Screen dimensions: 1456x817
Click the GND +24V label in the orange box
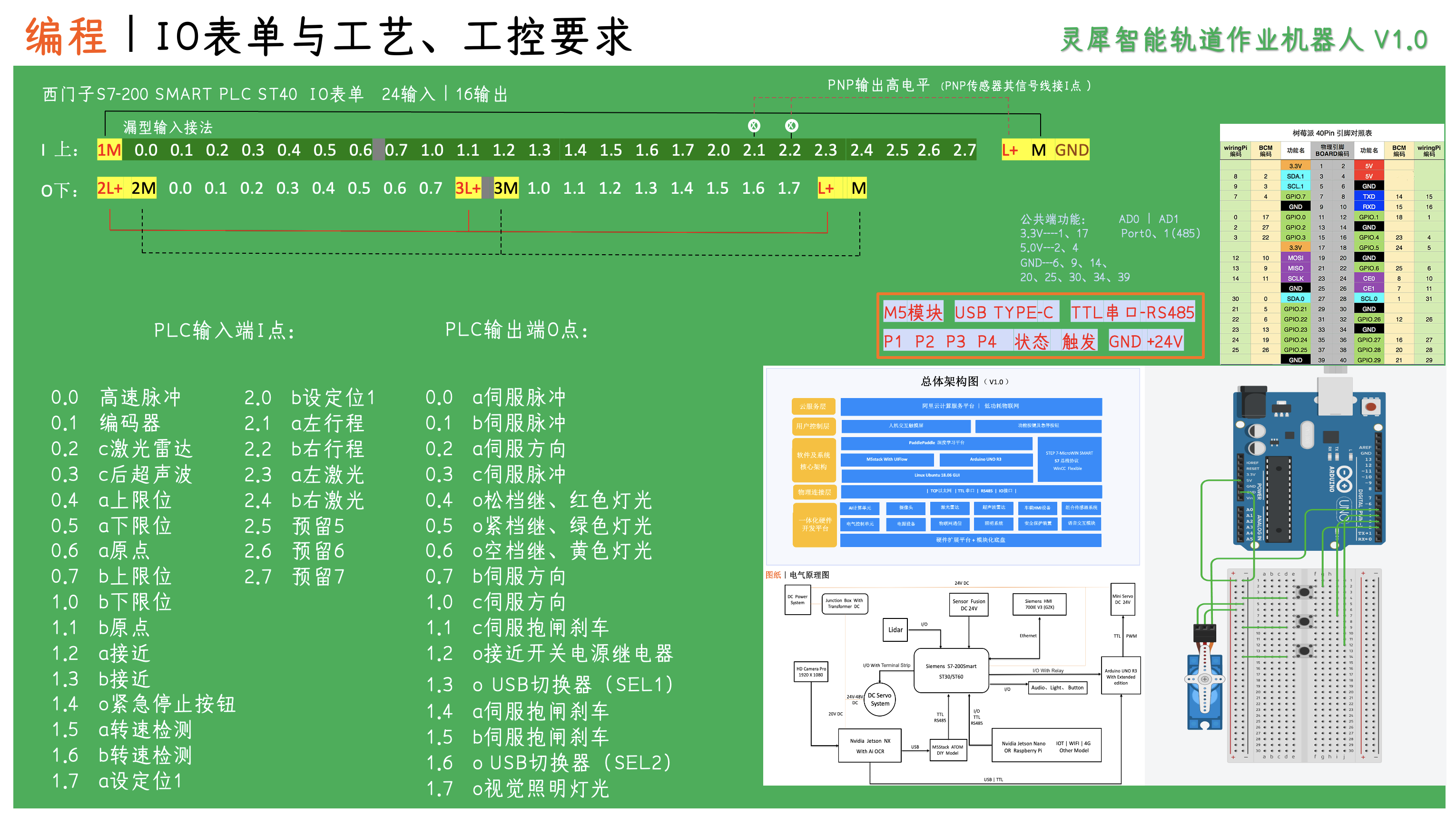point(1146,341)
